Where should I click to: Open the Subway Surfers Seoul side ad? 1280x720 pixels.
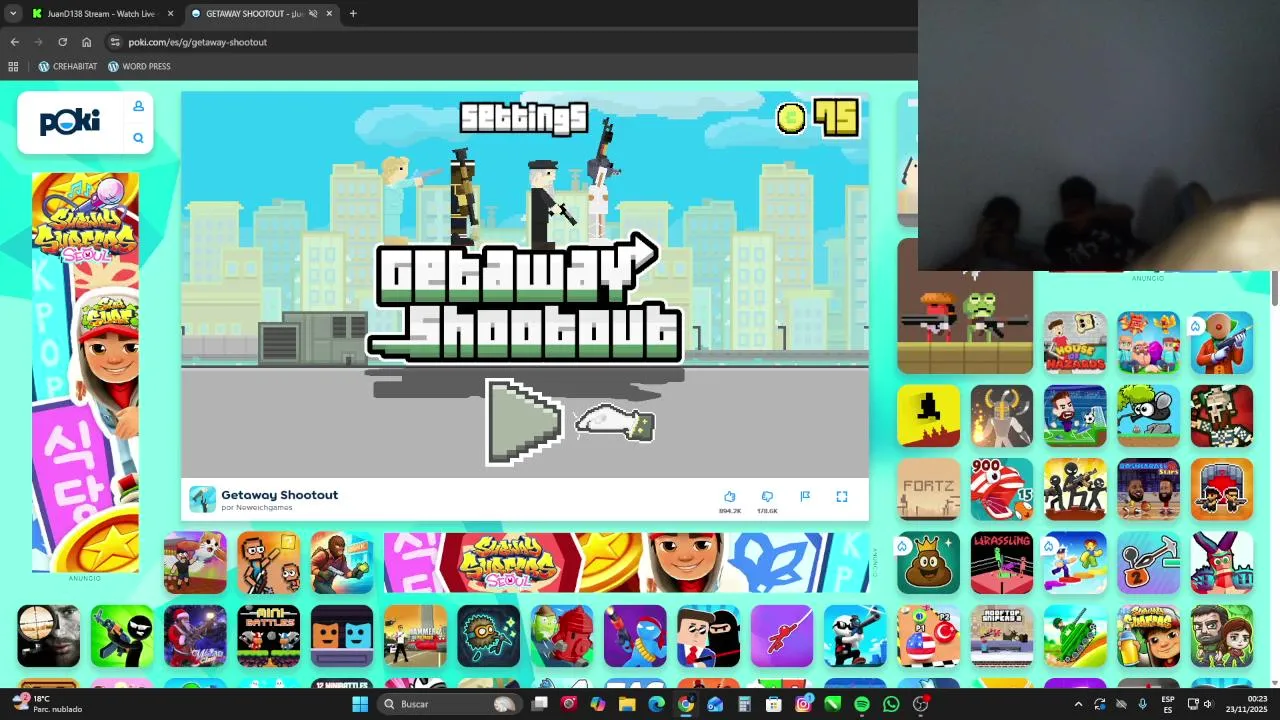click(x=85, y=372)
